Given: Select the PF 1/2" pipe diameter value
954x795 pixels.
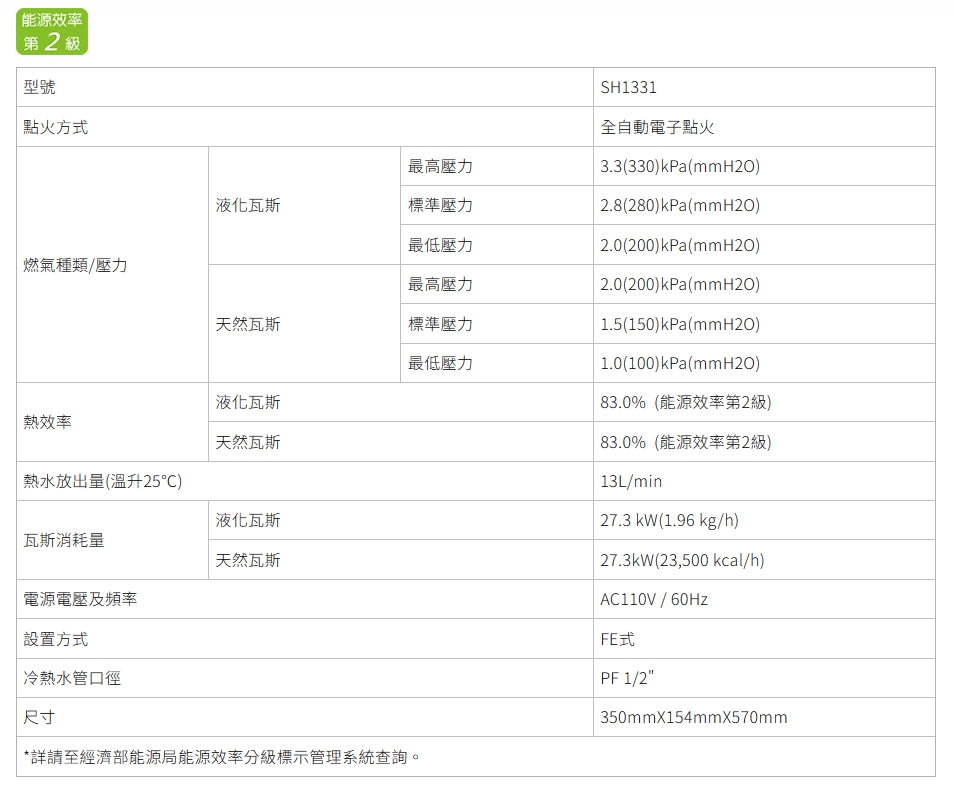Looking at the screenshot, I should [627, 678].
